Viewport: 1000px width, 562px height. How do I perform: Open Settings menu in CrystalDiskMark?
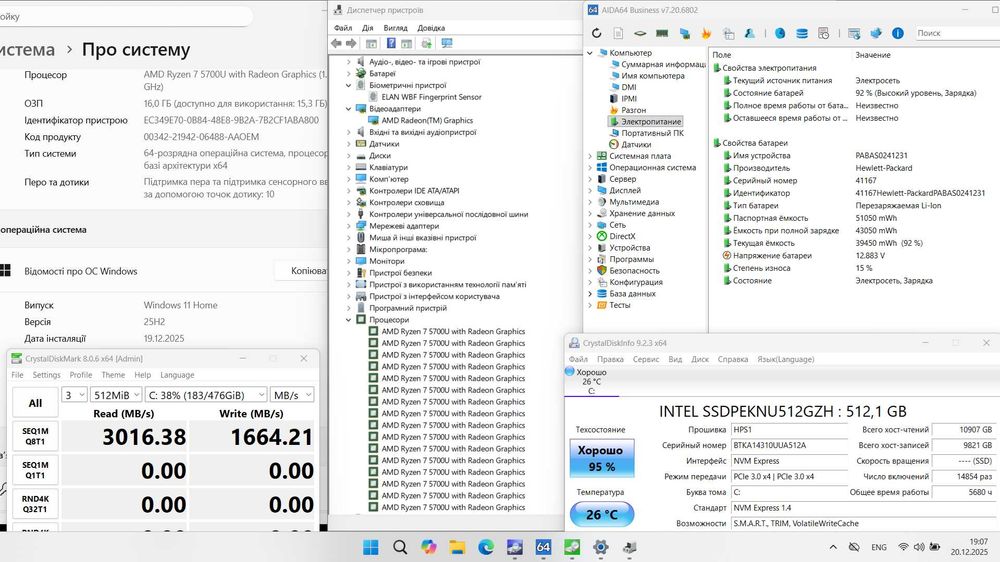(x=47, y=375)
